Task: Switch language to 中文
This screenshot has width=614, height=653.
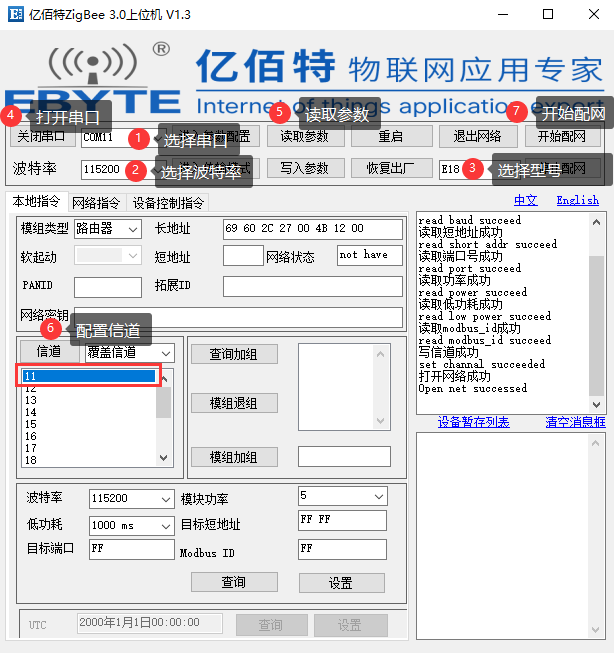Action: [525, 200]
